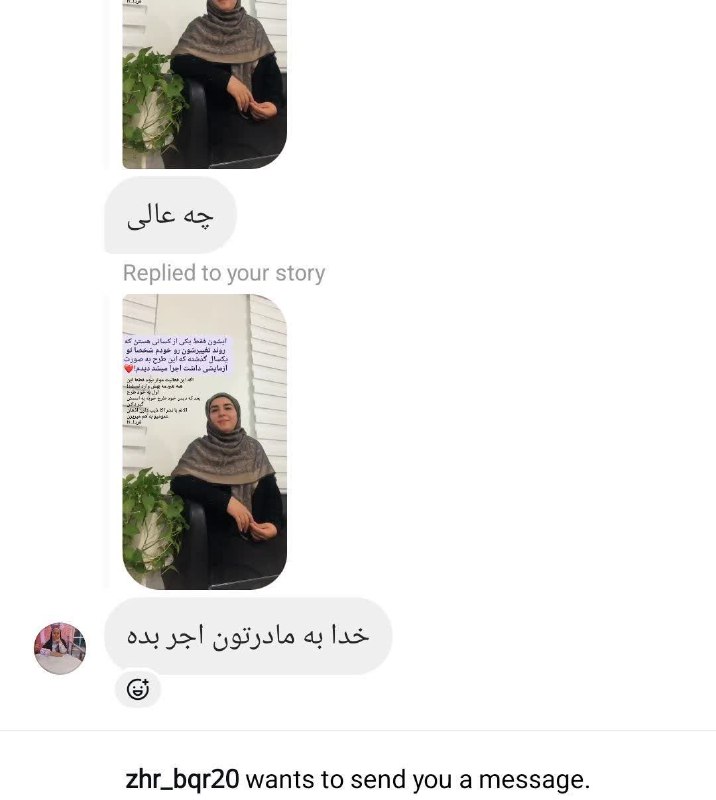Tap the 'Replied to your story' label

(224, 273)
